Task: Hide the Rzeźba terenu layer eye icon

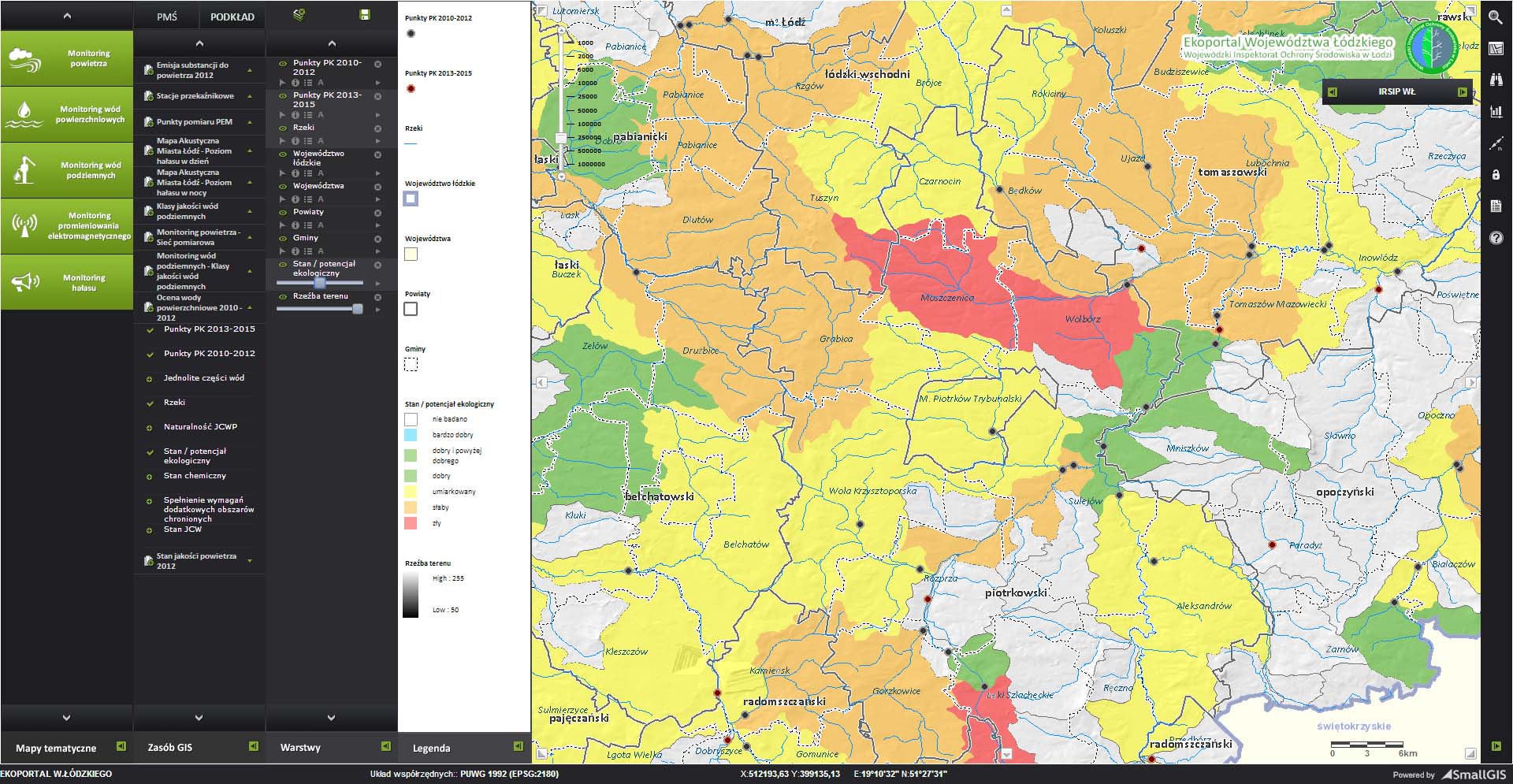Action: (x=283, y=297)
